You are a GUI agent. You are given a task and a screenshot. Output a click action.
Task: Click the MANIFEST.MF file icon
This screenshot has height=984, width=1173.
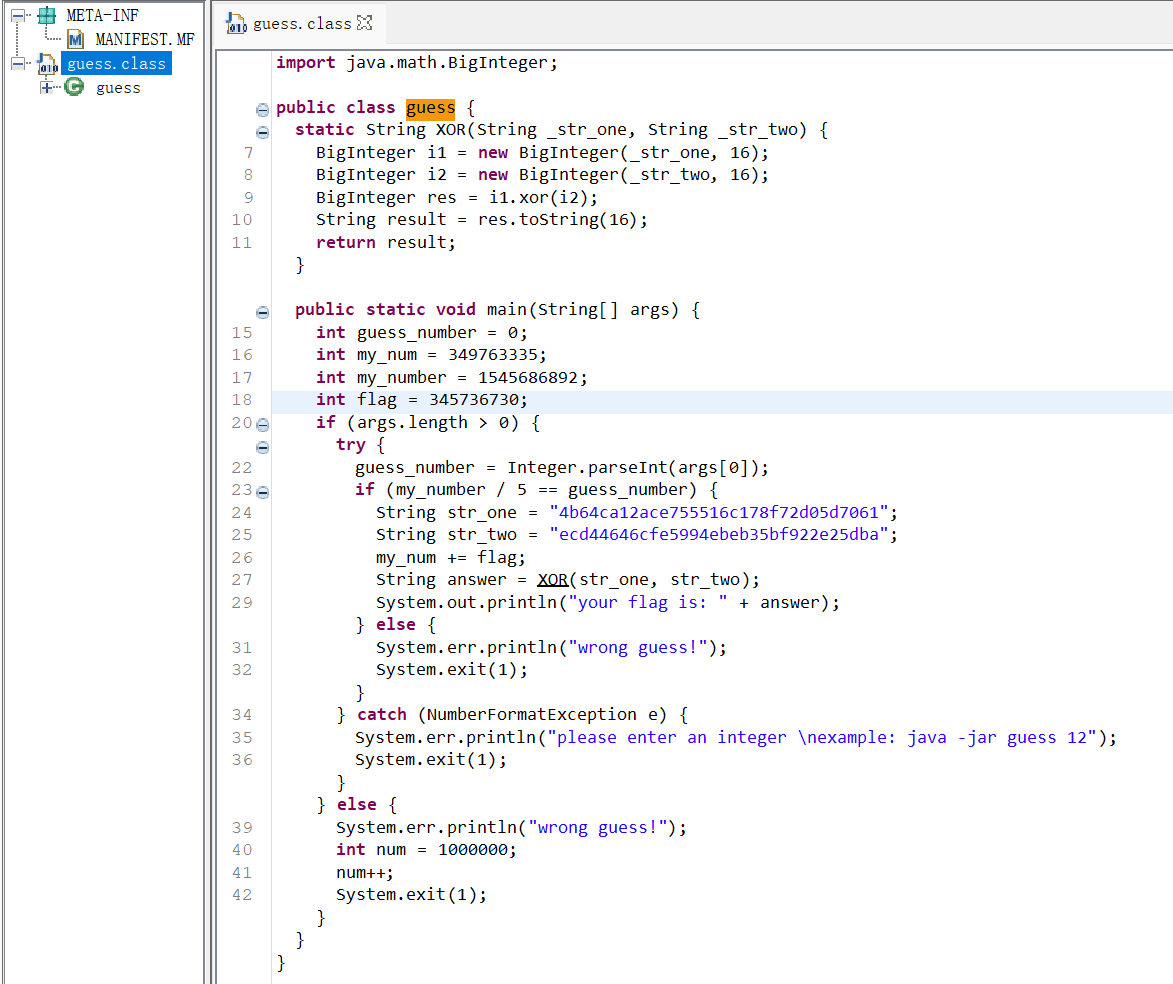76,40
